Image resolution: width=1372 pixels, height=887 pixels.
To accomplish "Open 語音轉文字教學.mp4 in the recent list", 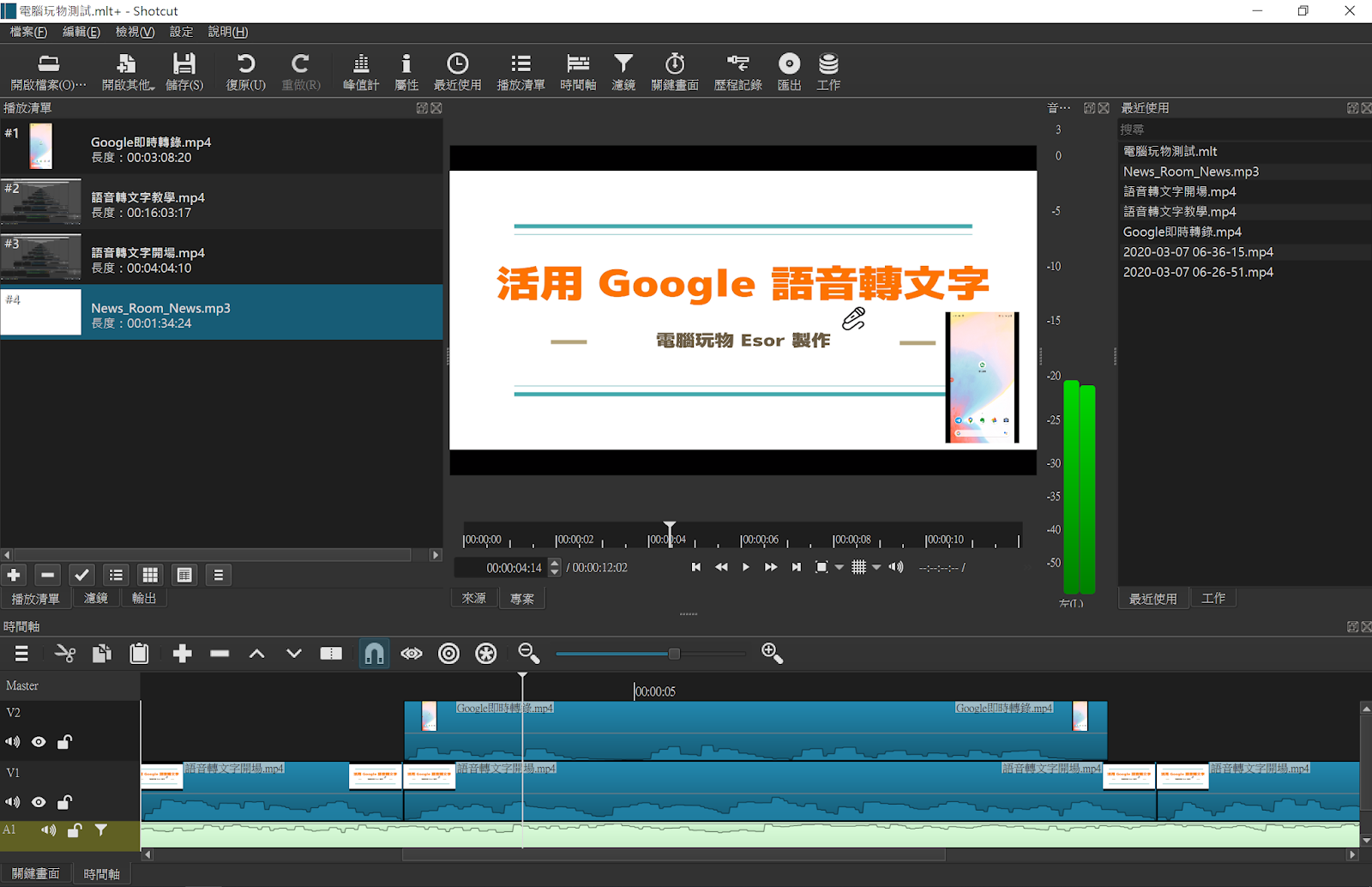I will pyautogui.click(x=1180, y=212).
